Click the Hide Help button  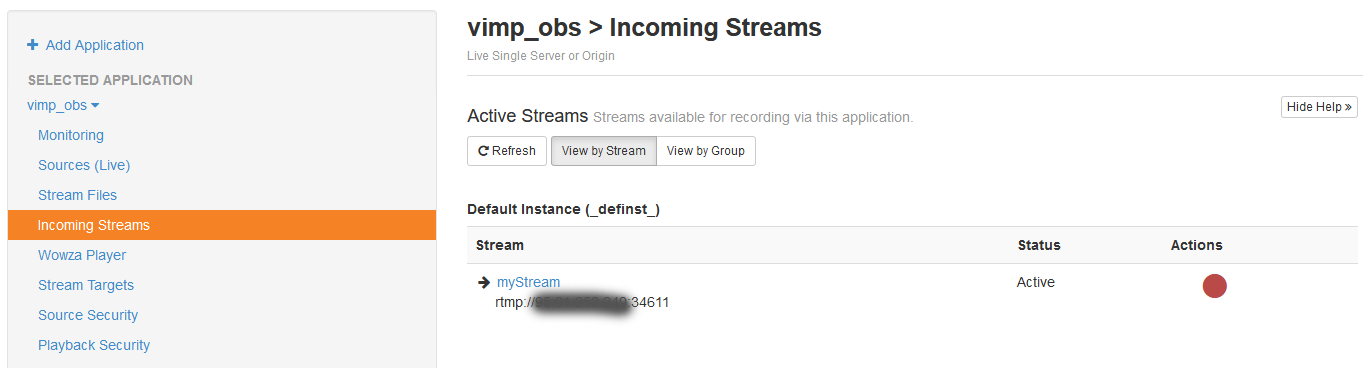coord(1319,107)
